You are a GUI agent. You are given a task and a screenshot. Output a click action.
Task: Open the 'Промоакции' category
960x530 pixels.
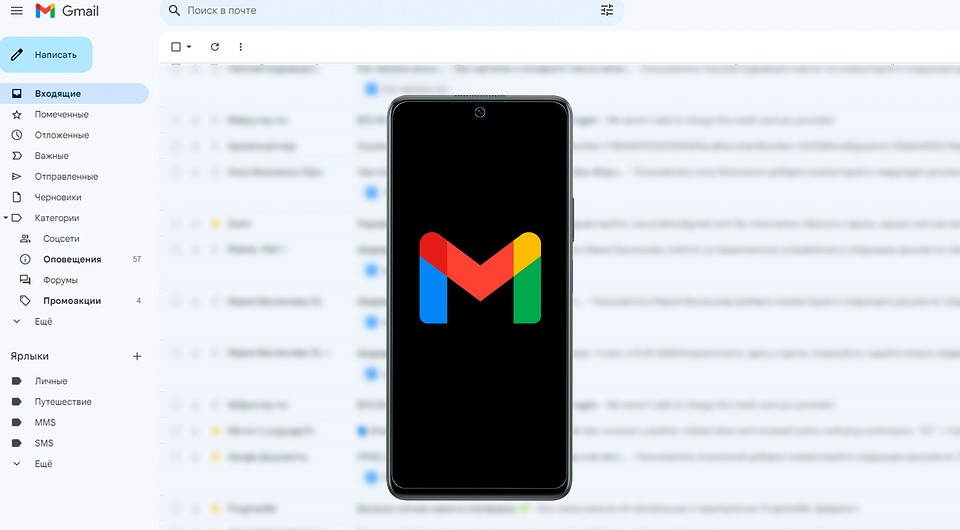(74, 301)
